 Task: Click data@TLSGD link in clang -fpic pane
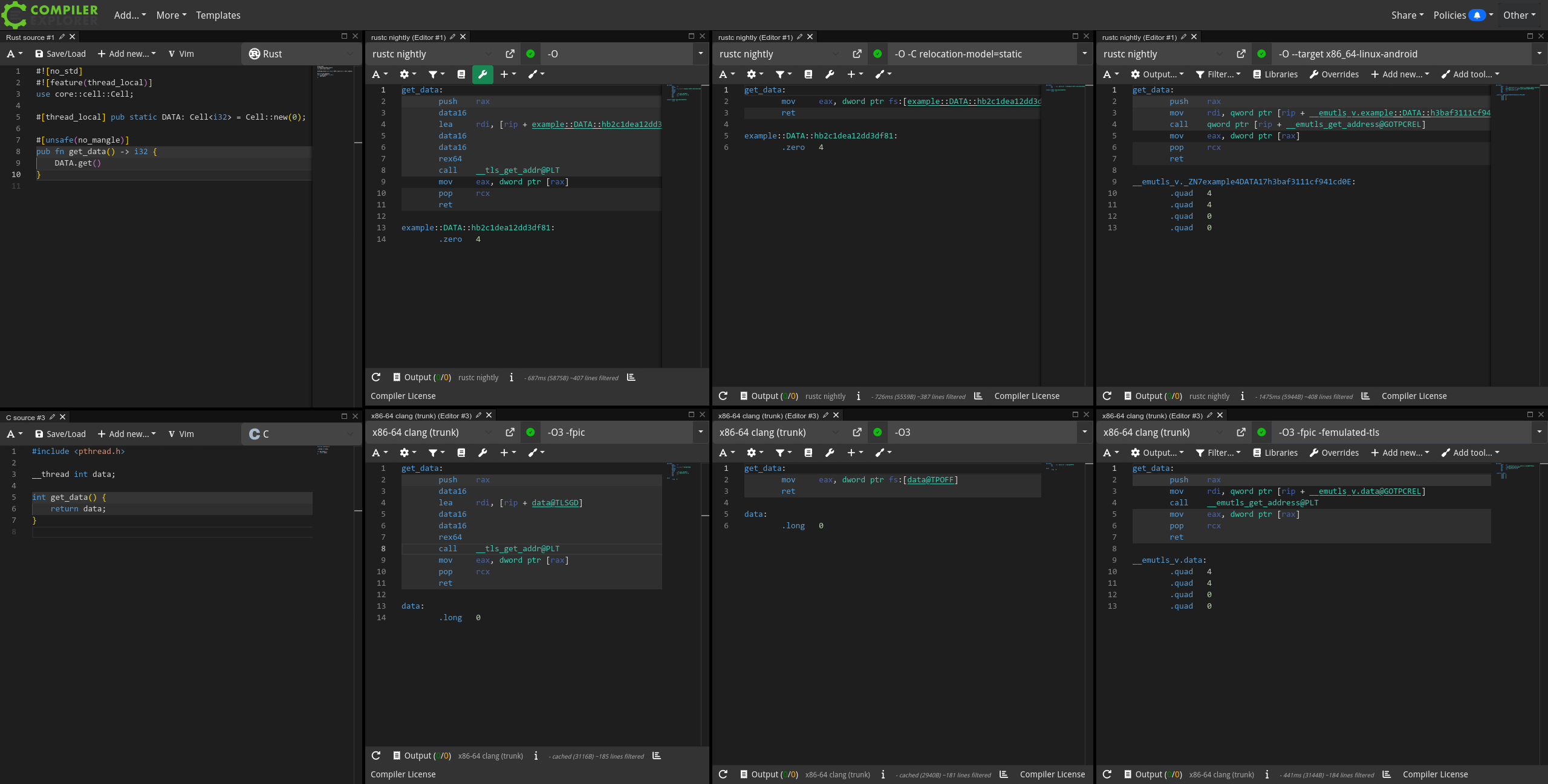(x=554, y=503)
